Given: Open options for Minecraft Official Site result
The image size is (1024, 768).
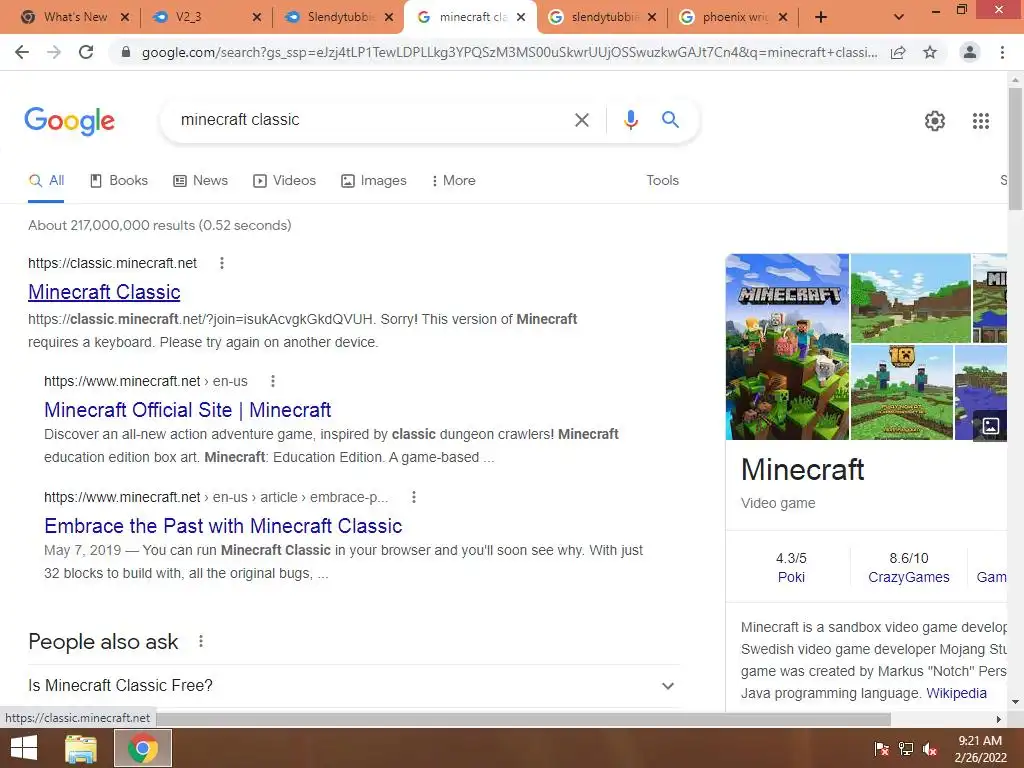Looking at the screenshot, I should pyautogui.click(x=273, y=381).
